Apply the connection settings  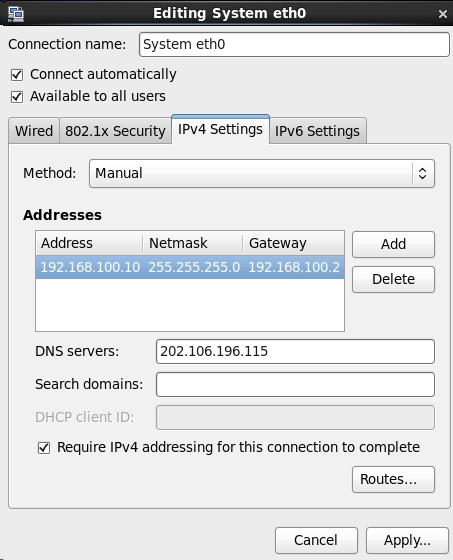(407, 540)
